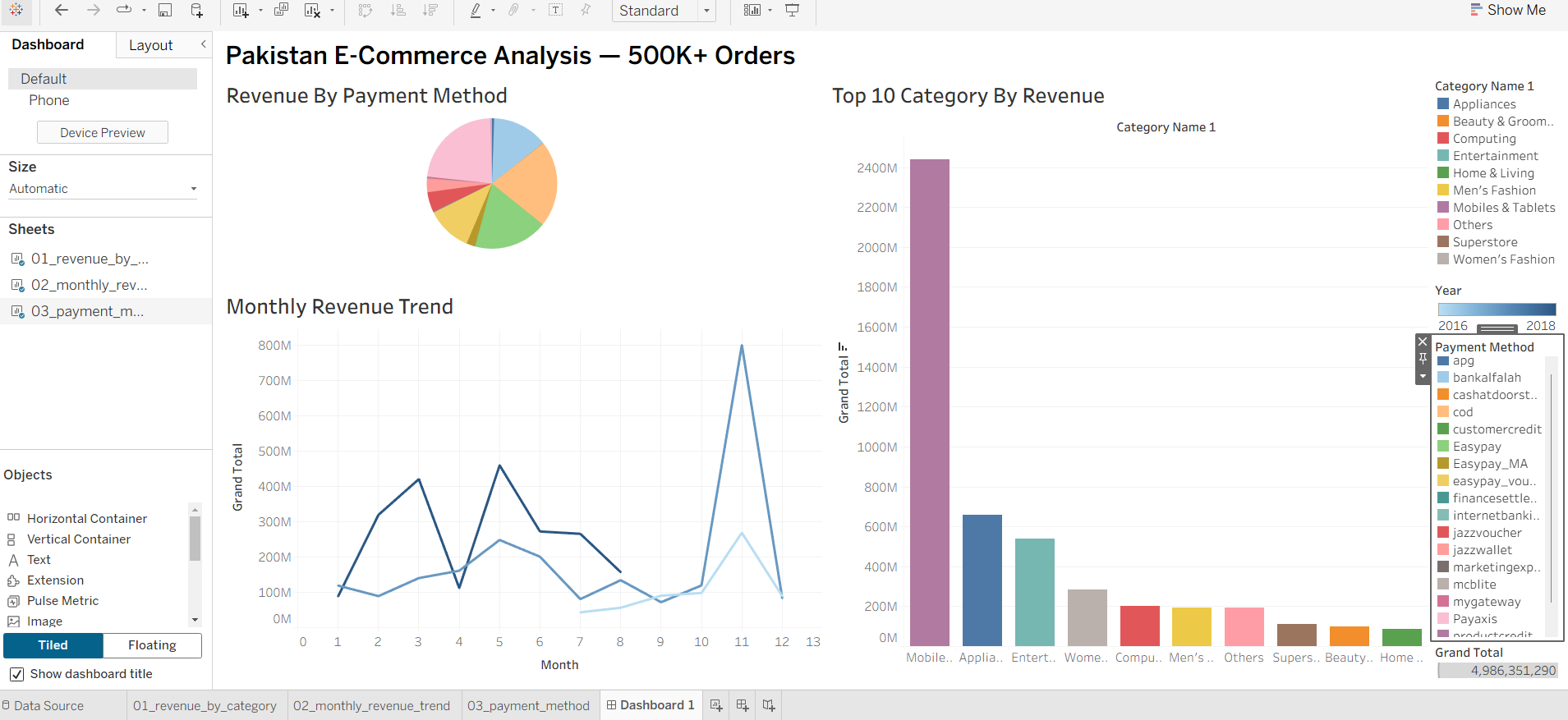Click the Mobiles & Tablets legend swatch
1568x720 pixels.
coord(1443,208)
